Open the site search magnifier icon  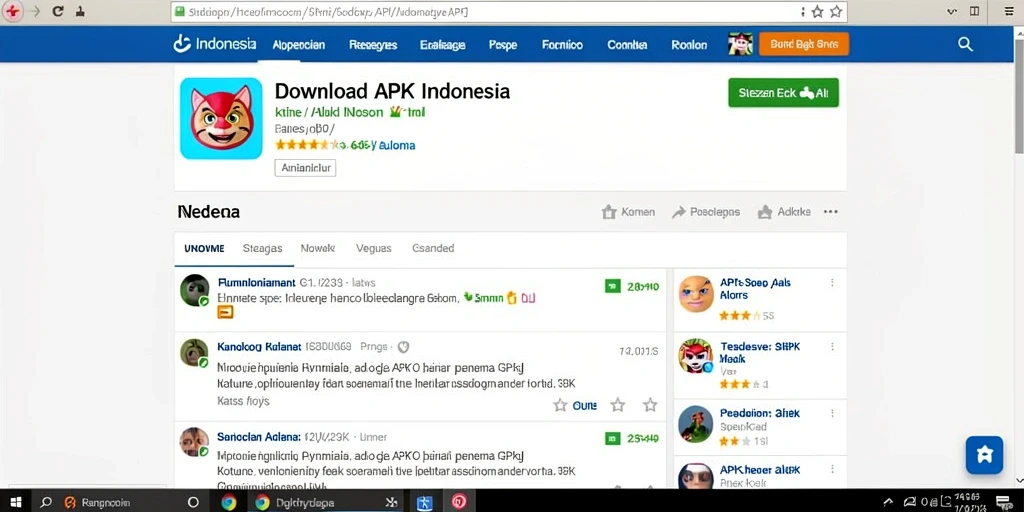tap(965, 44)
